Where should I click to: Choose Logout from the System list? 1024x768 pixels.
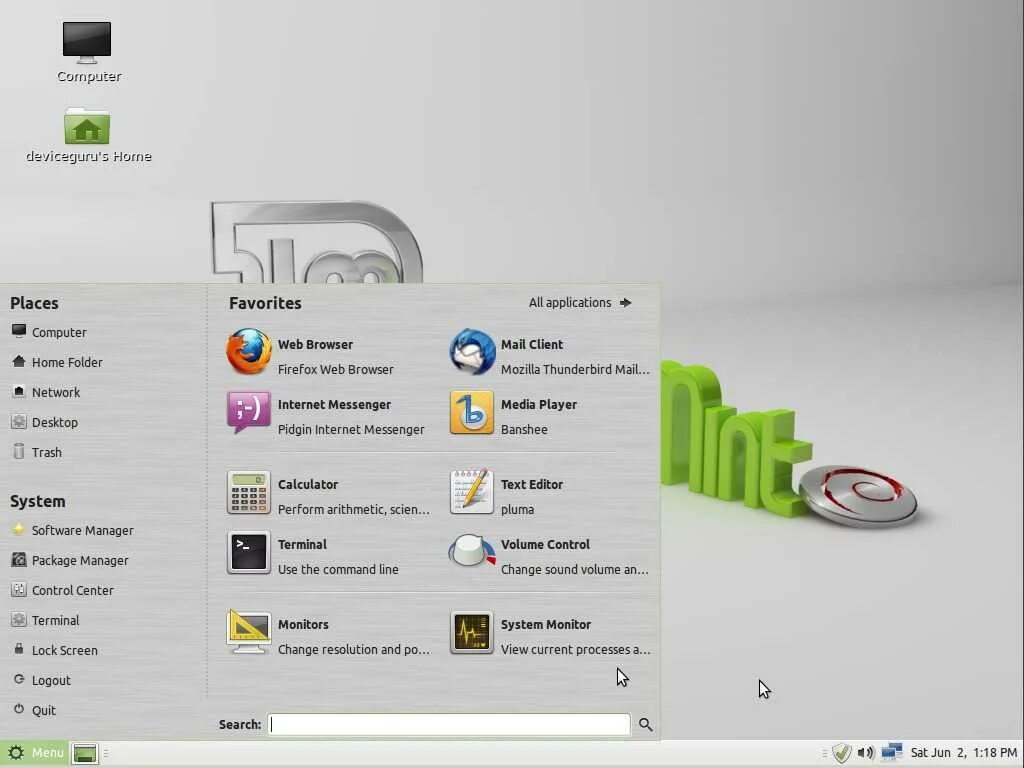coord(51,680)
